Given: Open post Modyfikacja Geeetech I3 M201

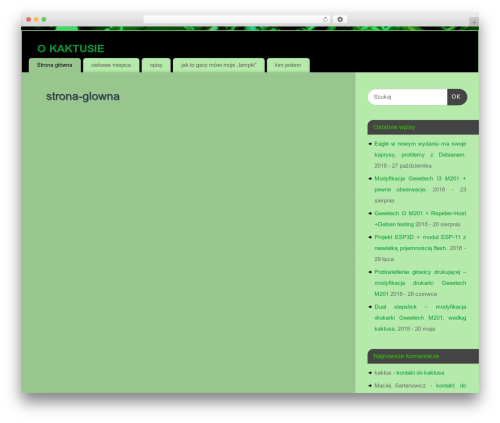Looking at the screenshot, I should pos(420,184).
